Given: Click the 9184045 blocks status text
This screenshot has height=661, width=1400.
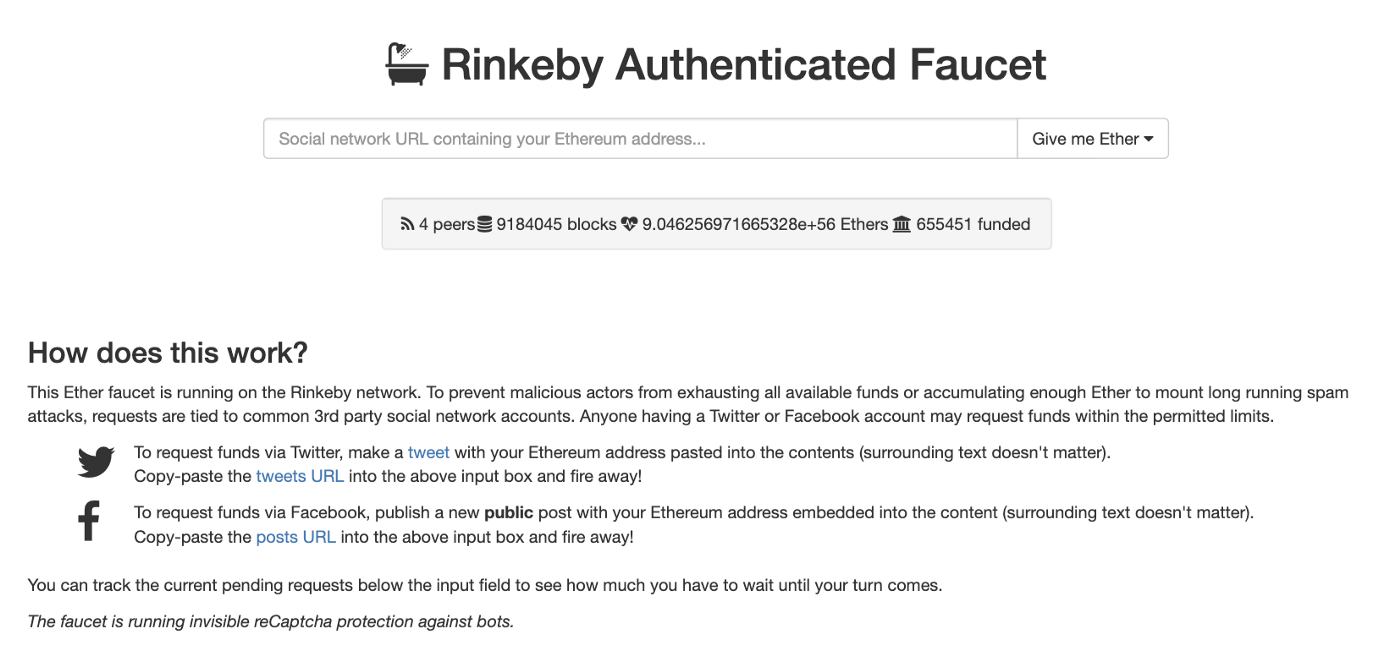Looking at the screenshot, I should point(556,224).
